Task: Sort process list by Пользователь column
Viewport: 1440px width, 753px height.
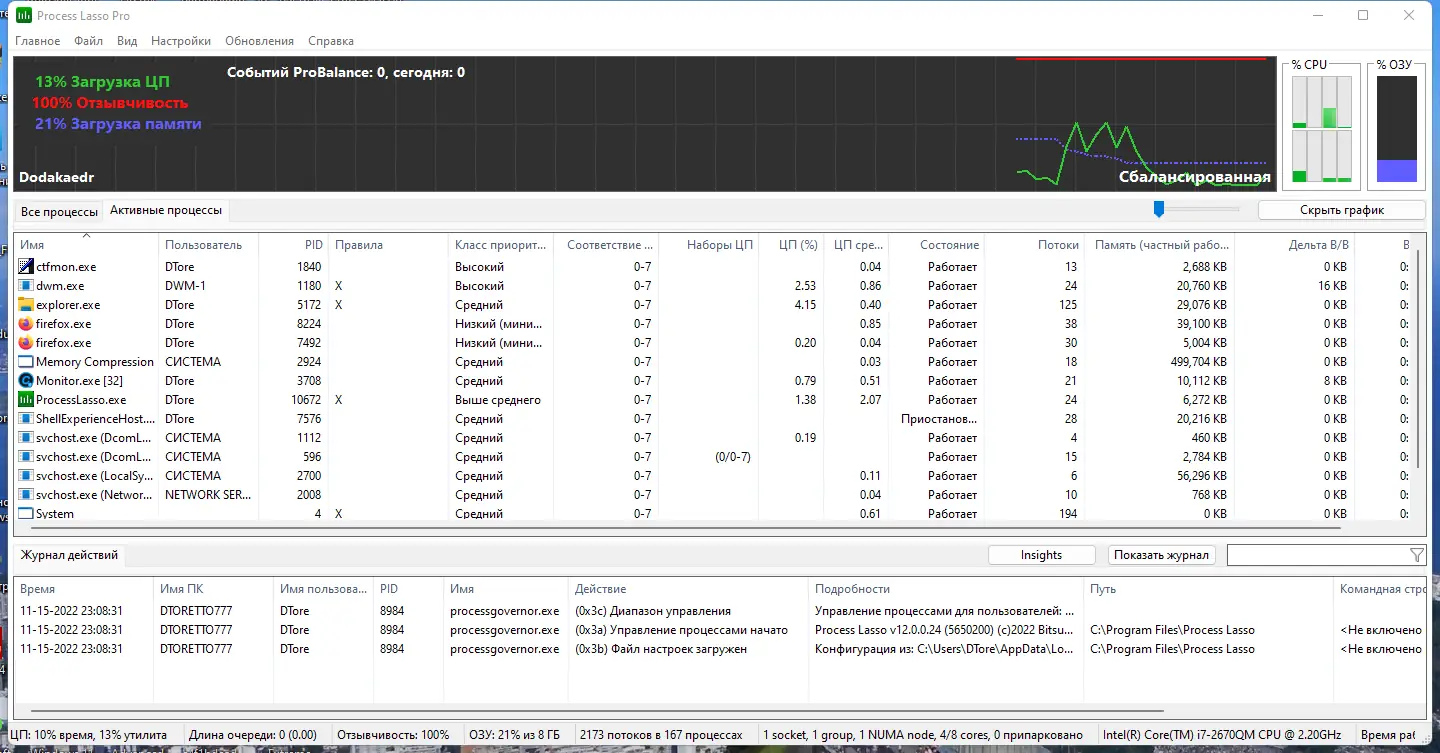Action: tap(208, 245)
